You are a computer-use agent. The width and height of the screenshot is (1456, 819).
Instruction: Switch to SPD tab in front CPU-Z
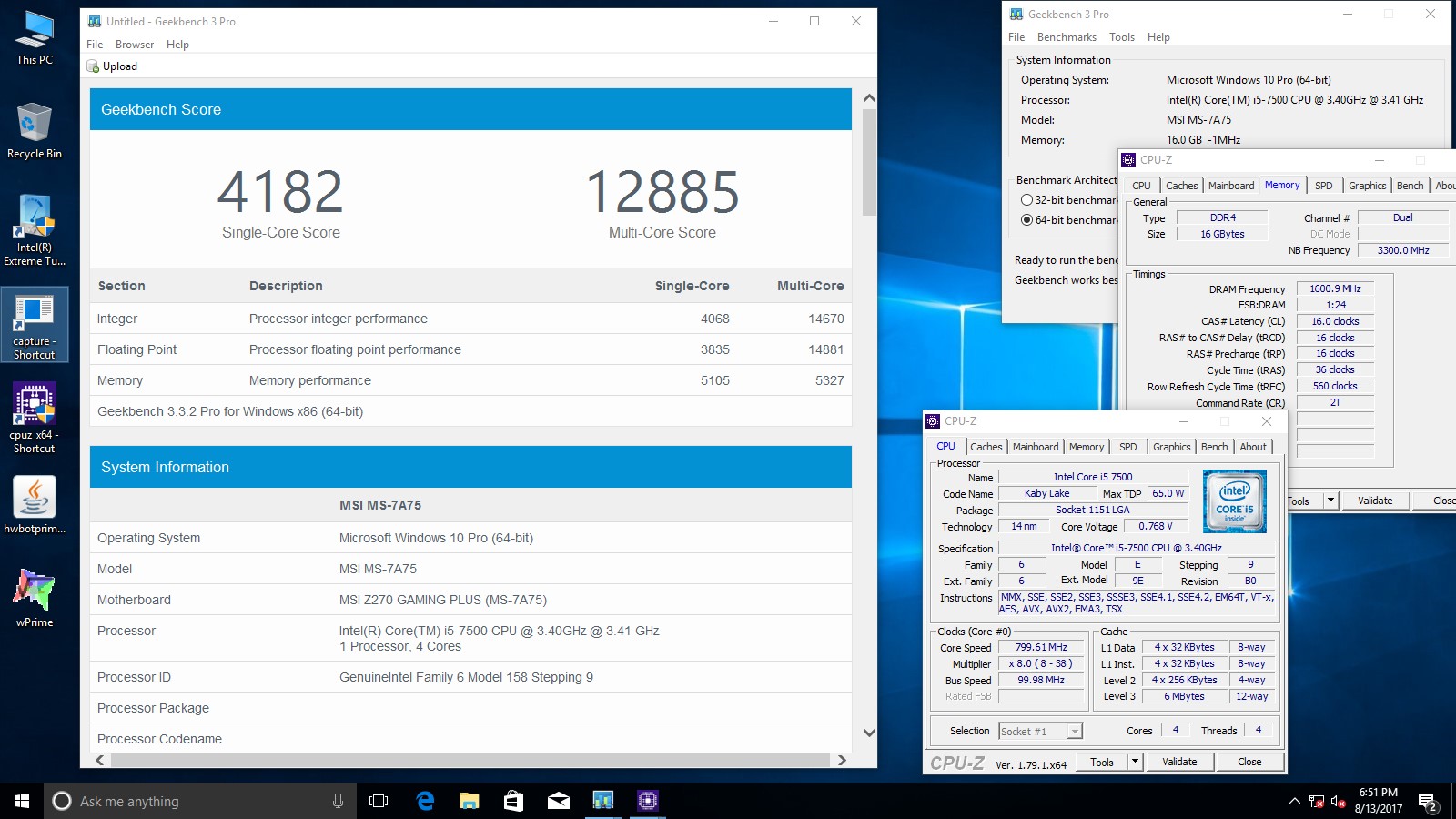[1128, 447]
